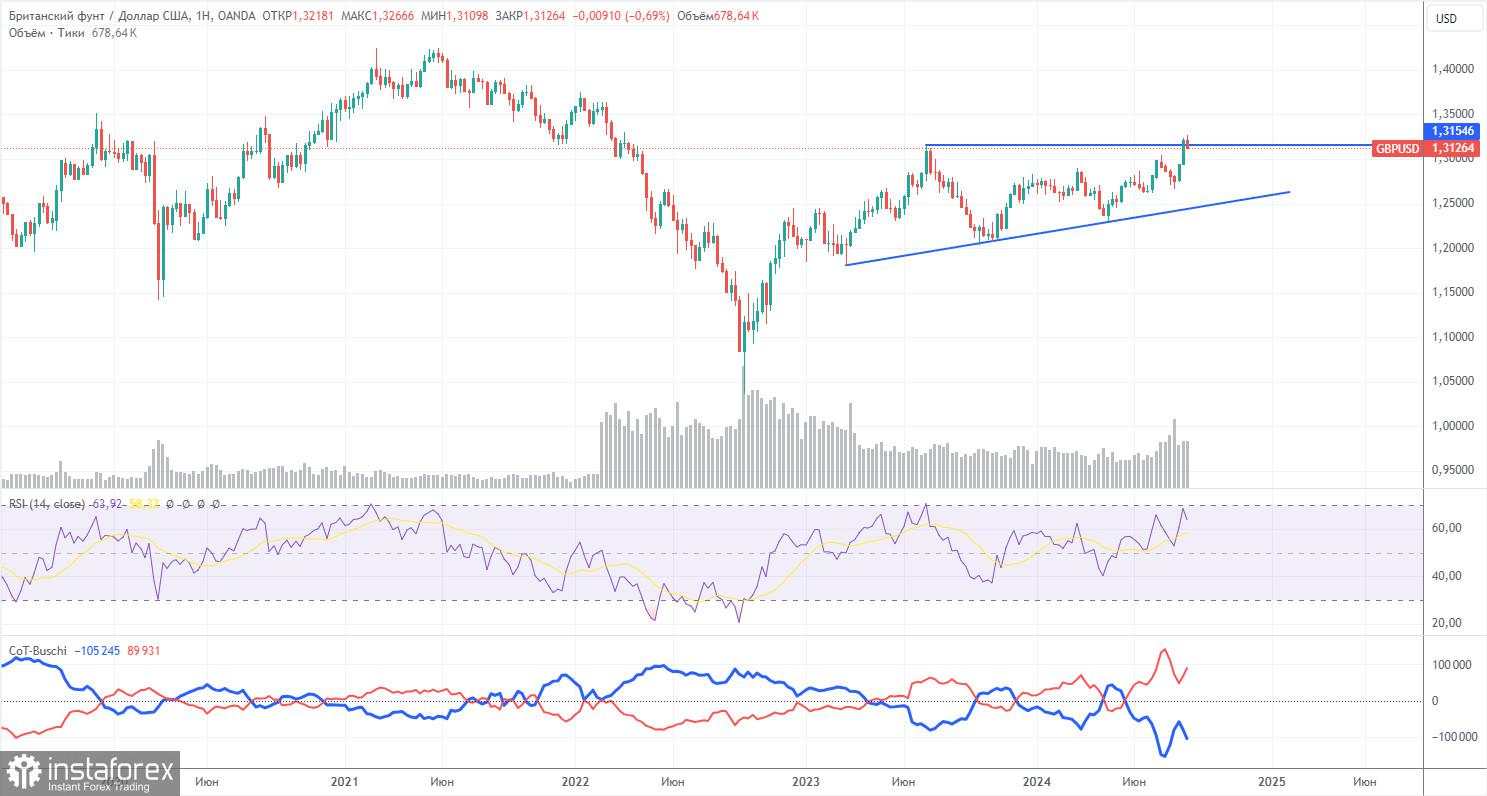Click the 40,00 RSI axis level
This screenshot has height=796, width=1487.
1448,576
